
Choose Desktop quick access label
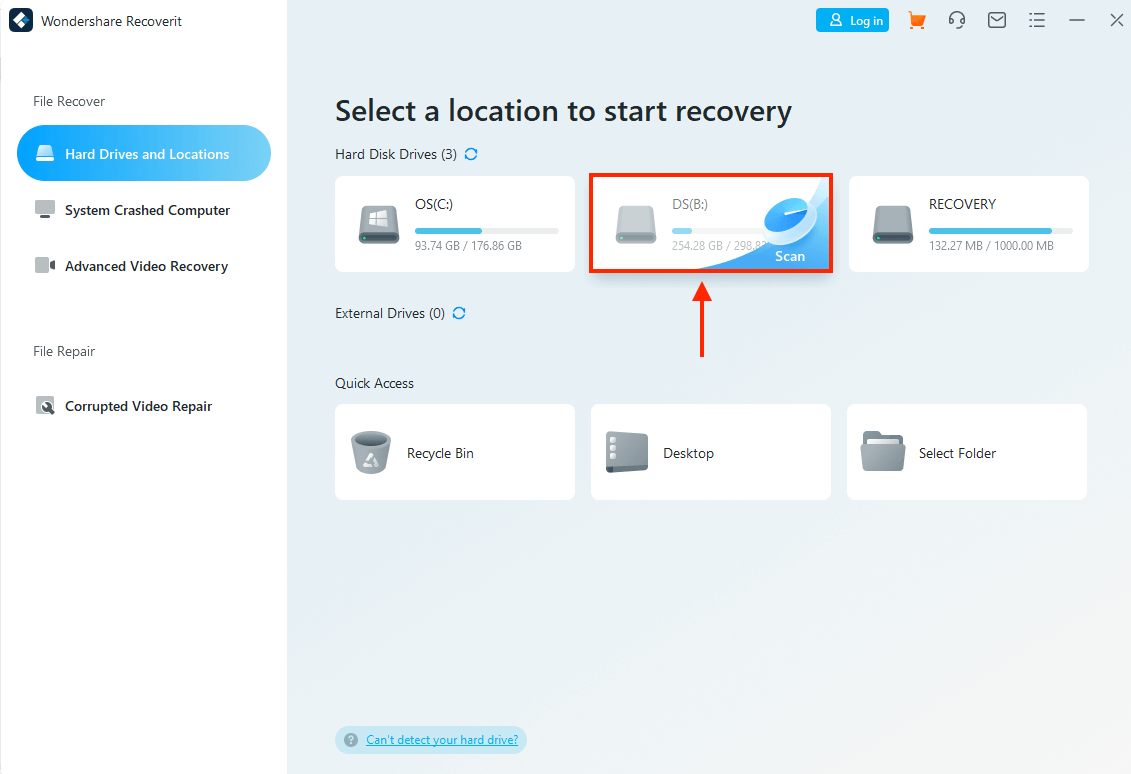(x=688, y=453)
